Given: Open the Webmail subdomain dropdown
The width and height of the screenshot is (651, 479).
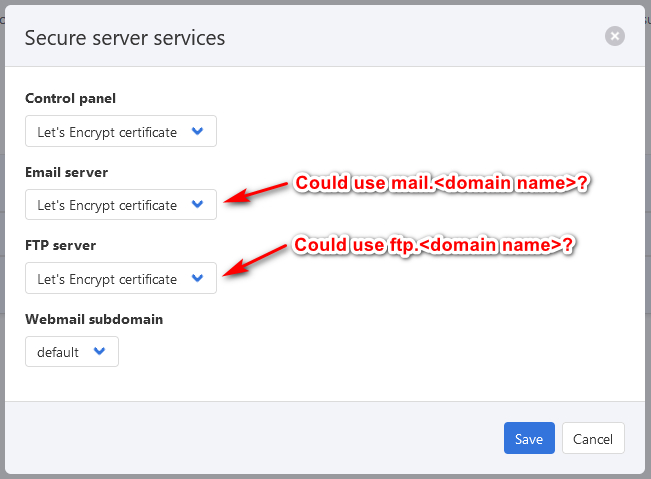Looking at the screenshot, I should (71, 352).
